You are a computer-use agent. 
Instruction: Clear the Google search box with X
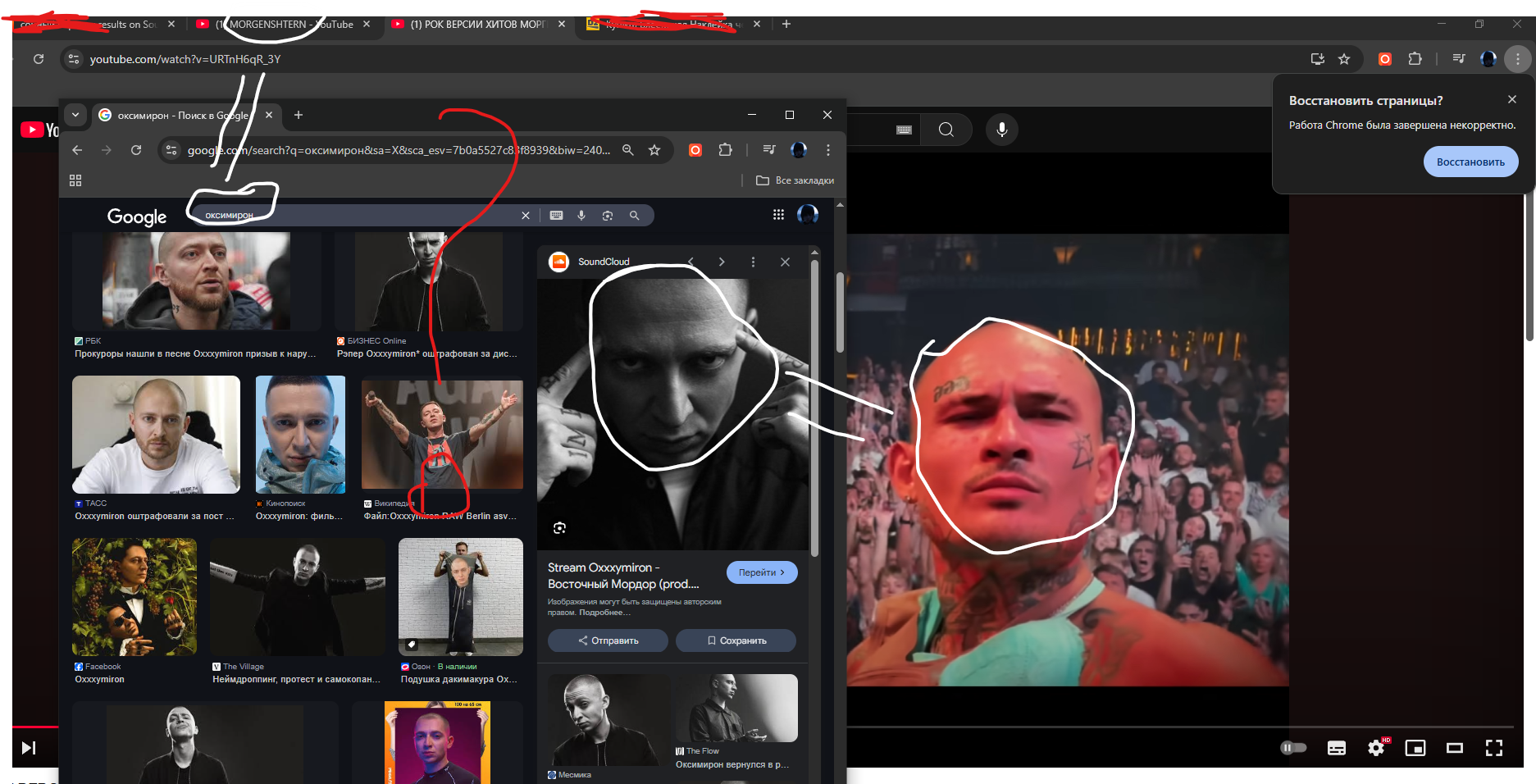coord(526,216)
